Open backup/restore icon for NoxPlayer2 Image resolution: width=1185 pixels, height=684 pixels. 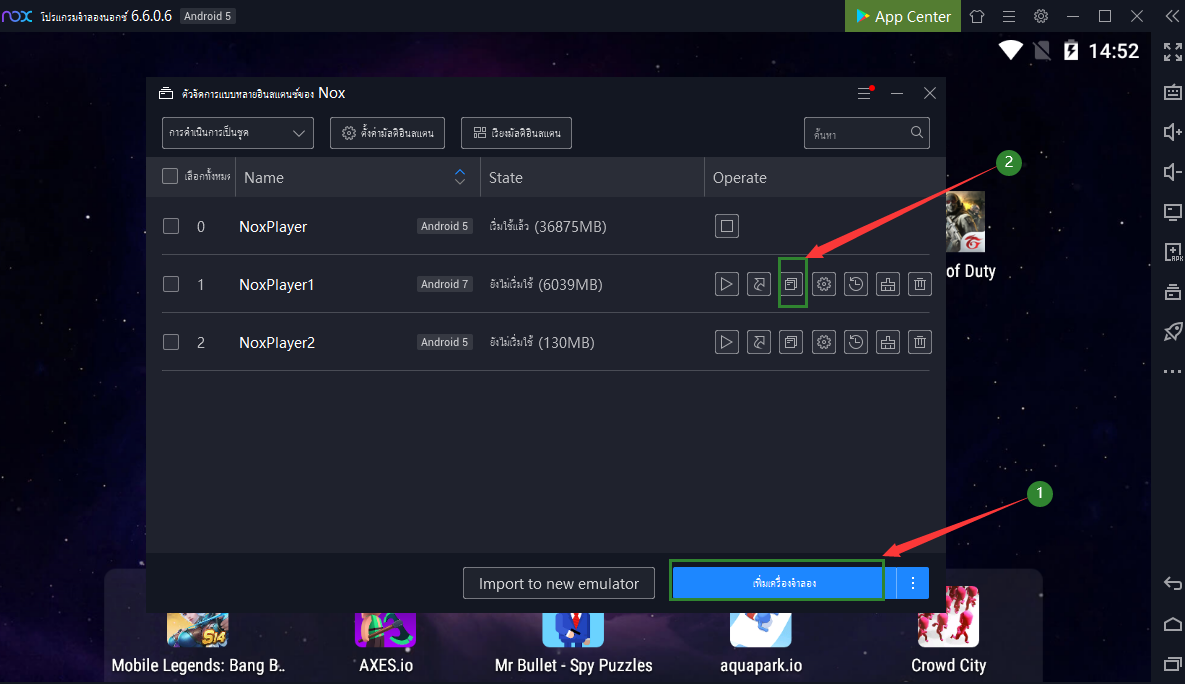click(x=855, y=343)
